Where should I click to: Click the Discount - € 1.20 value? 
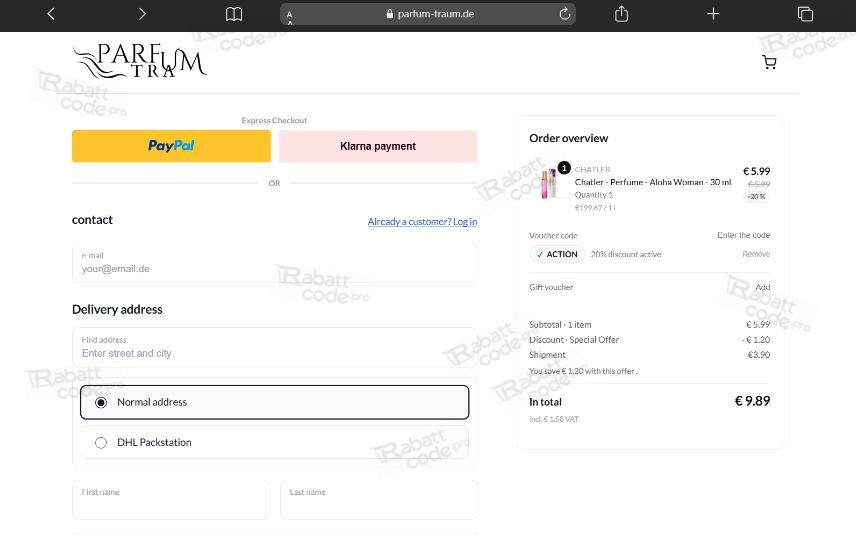(x=756, y=340)
